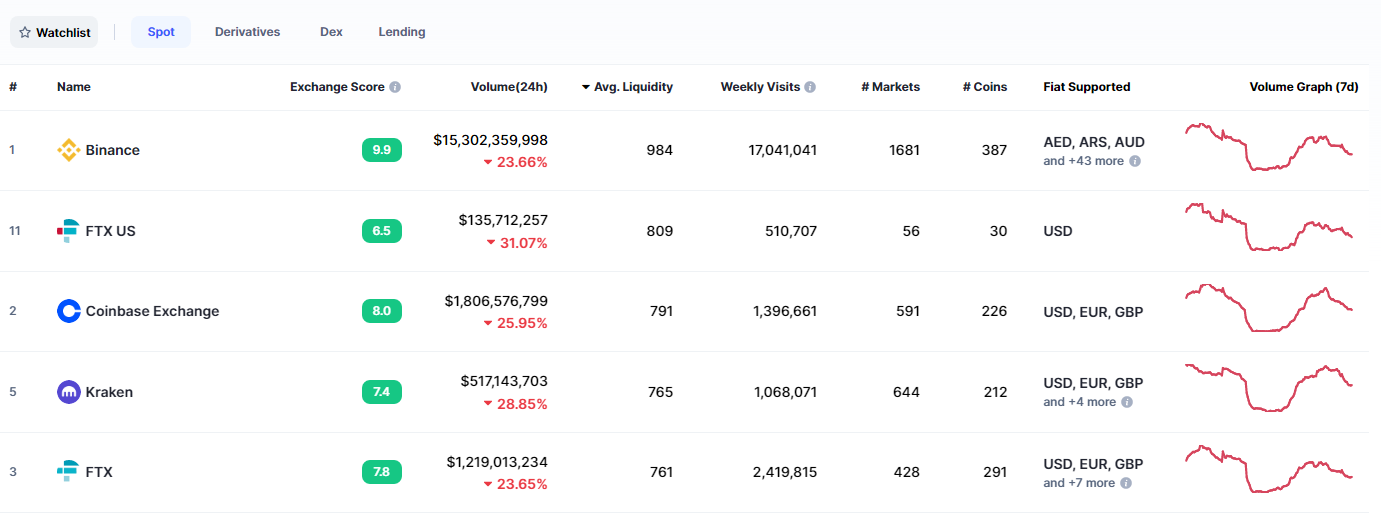This screenshot has height=516, width=1381.
Task: Click the 'and +43 more' fiat text
Action: (1083, 161)
